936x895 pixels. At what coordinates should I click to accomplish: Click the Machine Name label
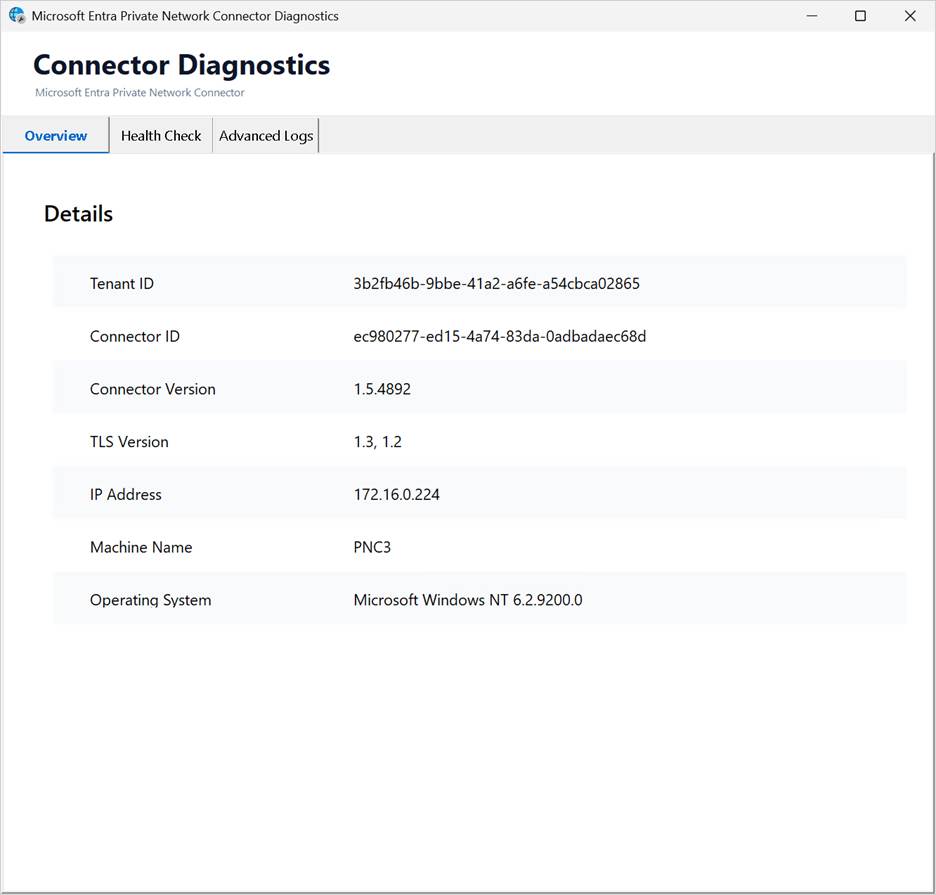coord(141,547)
